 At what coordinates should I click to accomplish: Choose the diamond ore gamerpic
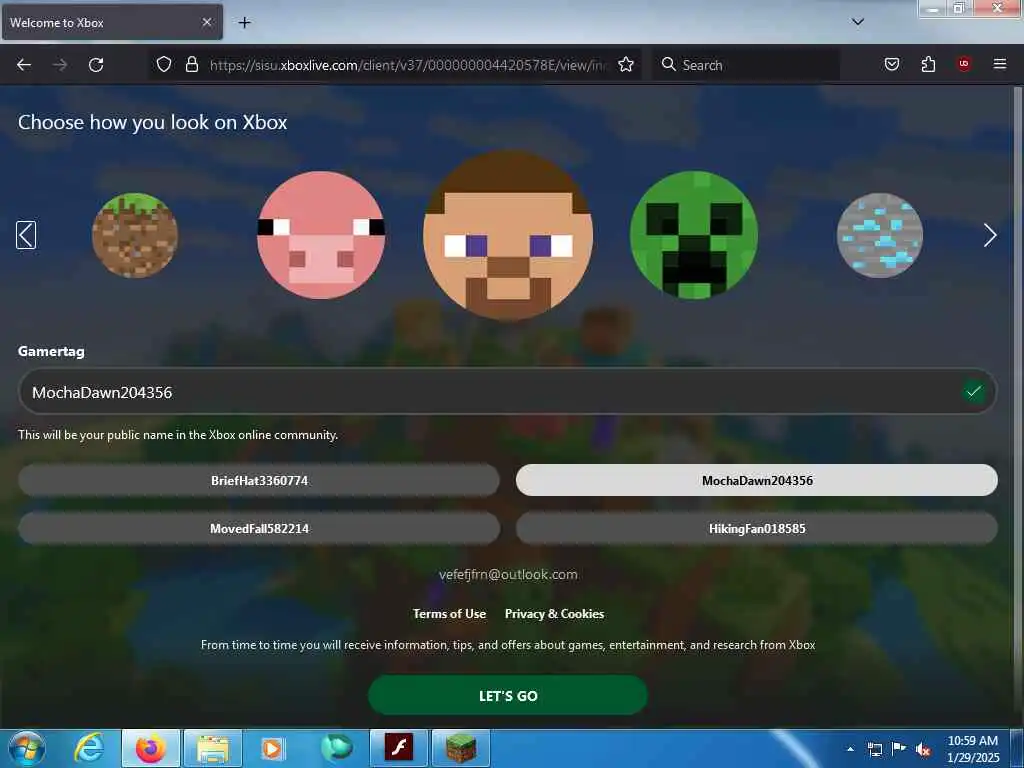point(880,235)
